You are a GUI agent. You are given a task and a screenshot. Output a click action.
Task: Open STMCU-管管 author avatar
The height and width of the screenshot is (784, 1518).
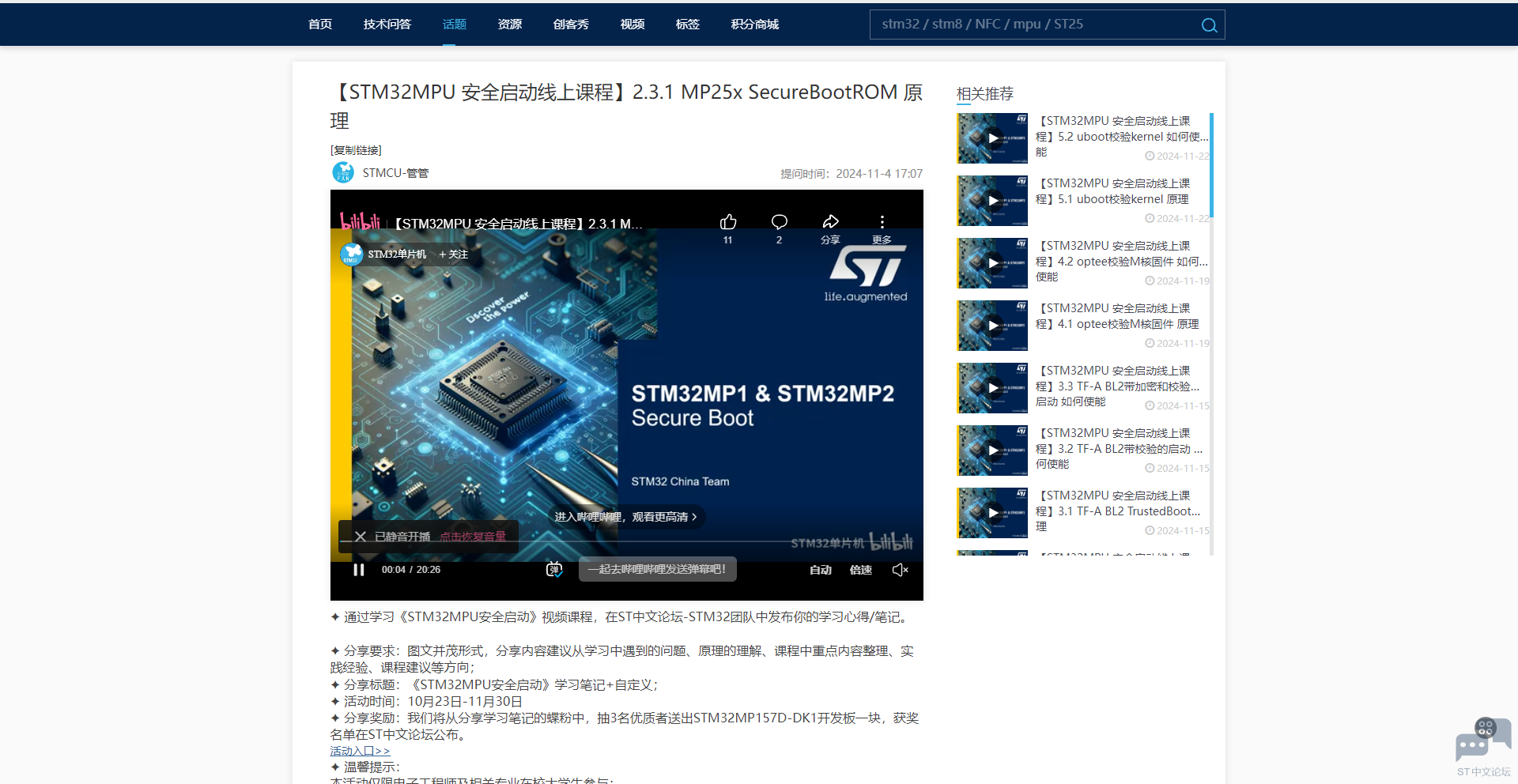tap(343, 172)
